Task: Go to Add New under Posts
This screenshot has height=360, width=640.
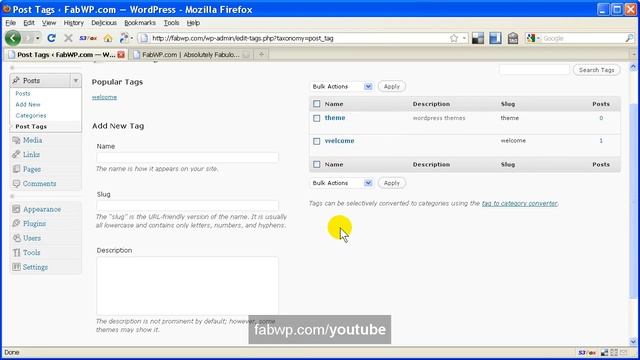Action: [x=28, y=104]
